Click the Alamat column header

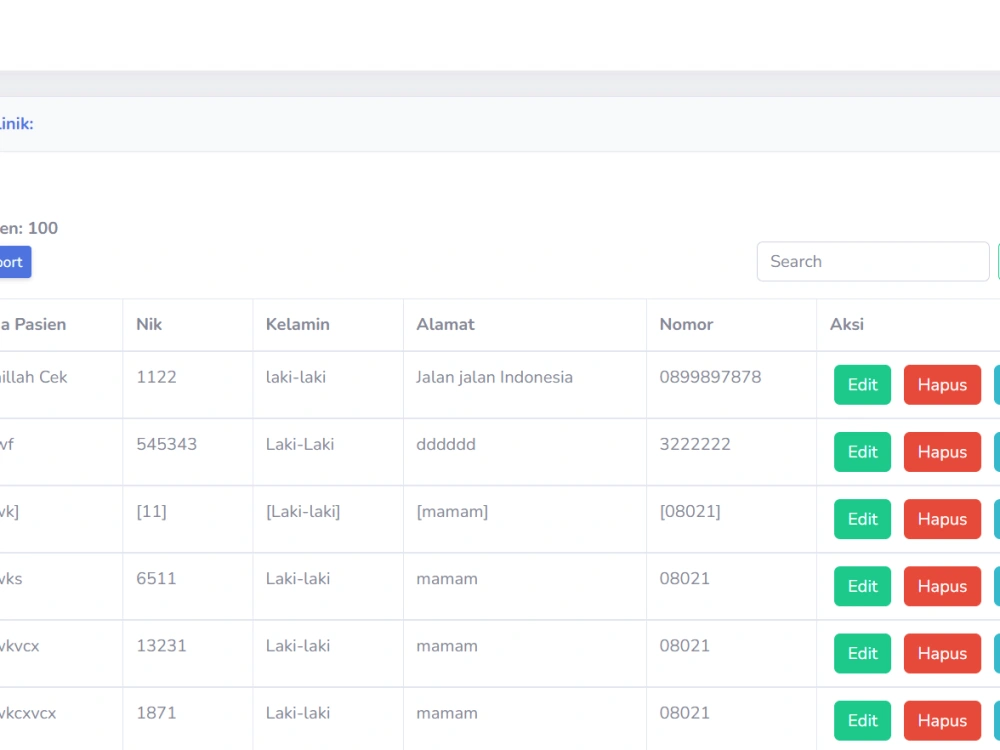pos(445,325)
